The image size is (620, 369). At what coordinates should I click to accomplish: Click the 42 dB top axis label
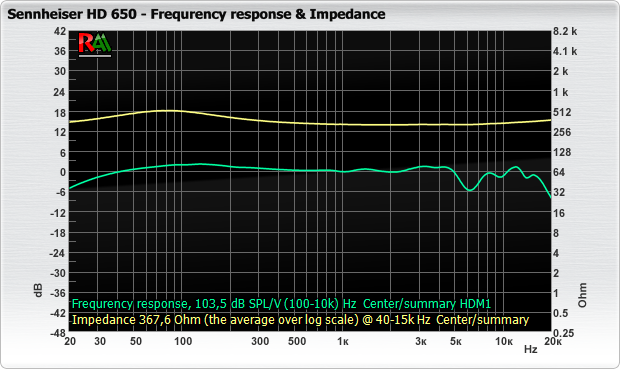(60, 31)
